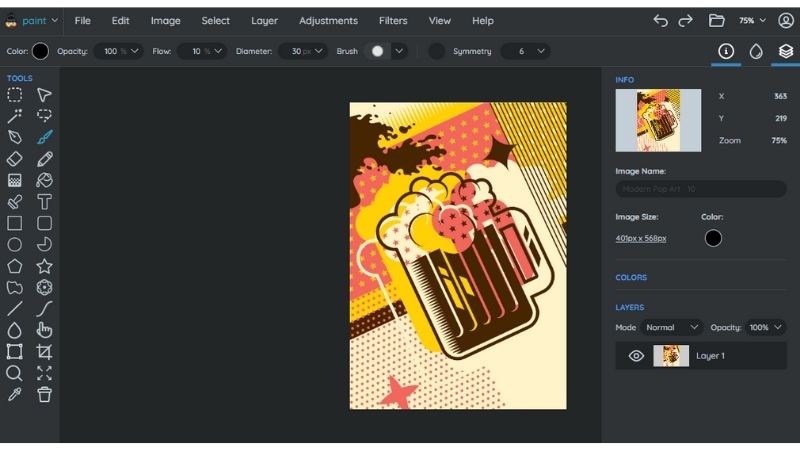800x450 pixels.
Task: Hide Layer 1 with the eye icon
Action: 636,356
